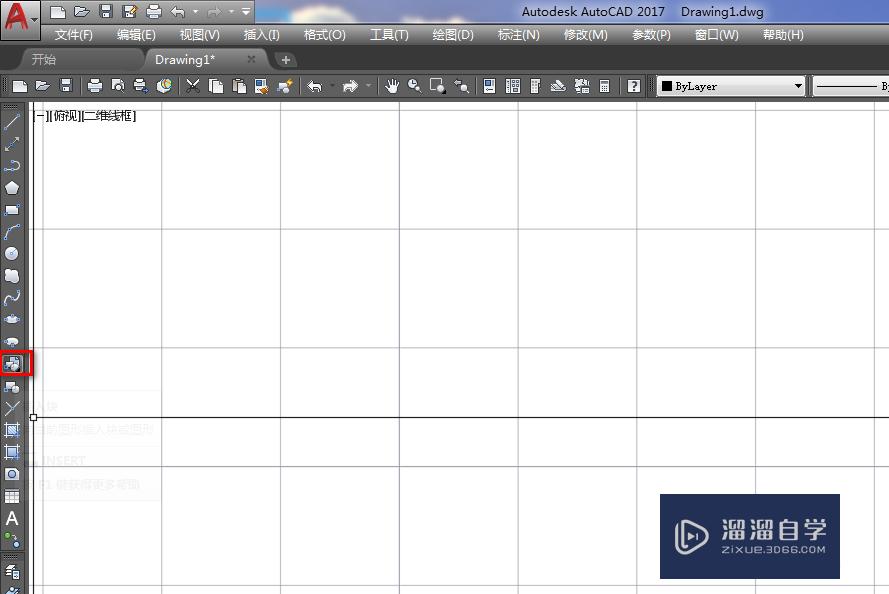Select the Polygon tool
The image size is (889, 594).
coord(12,188)
